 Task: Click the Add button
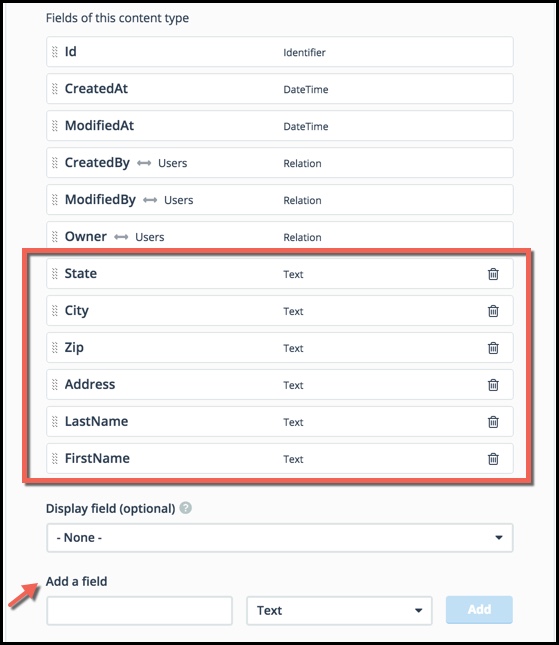tap(479, 610)
